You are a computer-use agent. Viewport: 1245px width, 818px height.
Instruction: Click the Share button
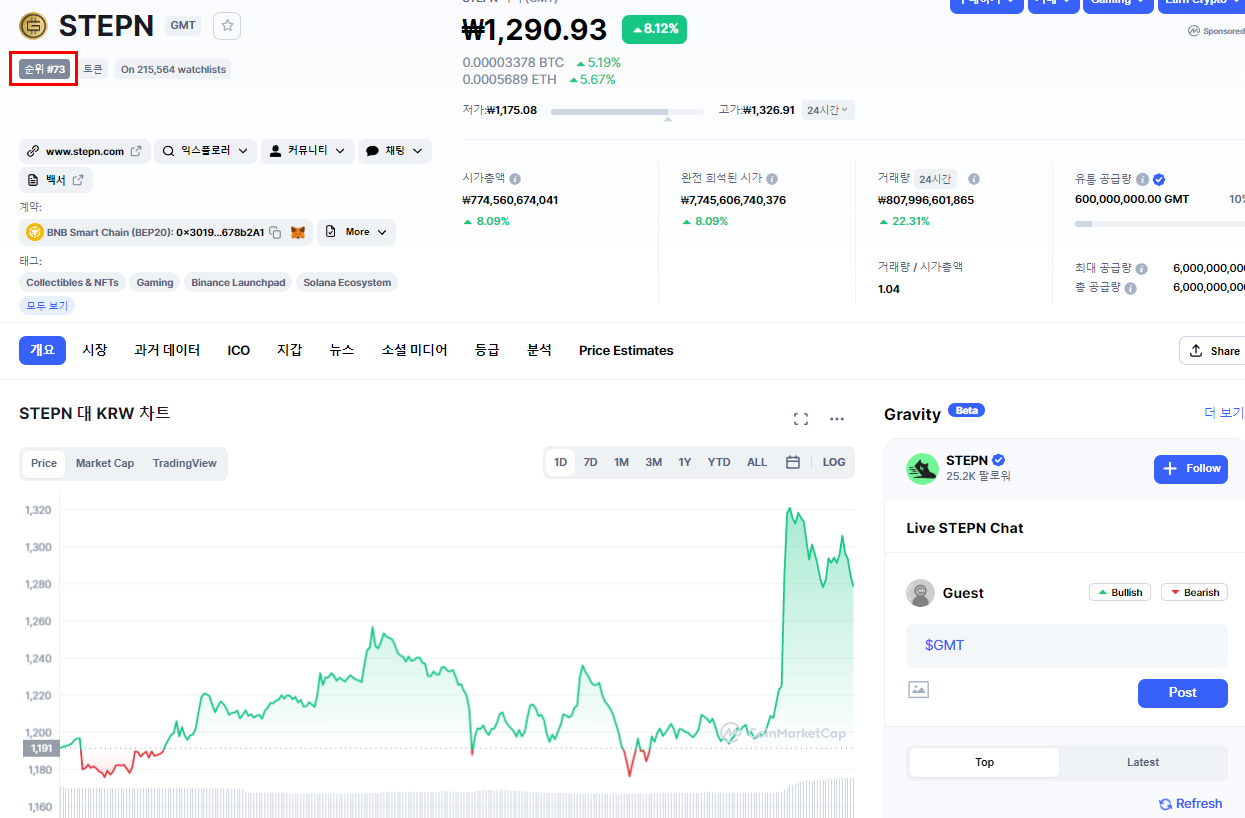1213,351
